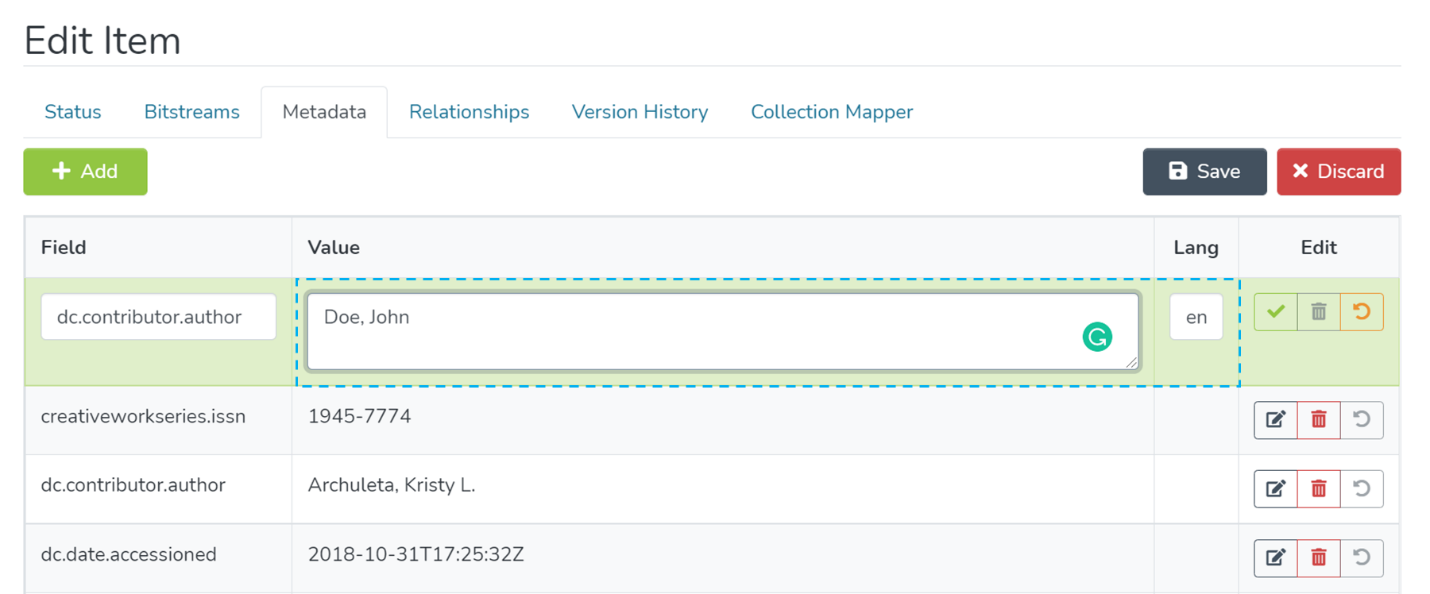
Task: Edit the Archuleta, Kristy L. author row
Action: pyautogui.click(x=1275, y=489)
